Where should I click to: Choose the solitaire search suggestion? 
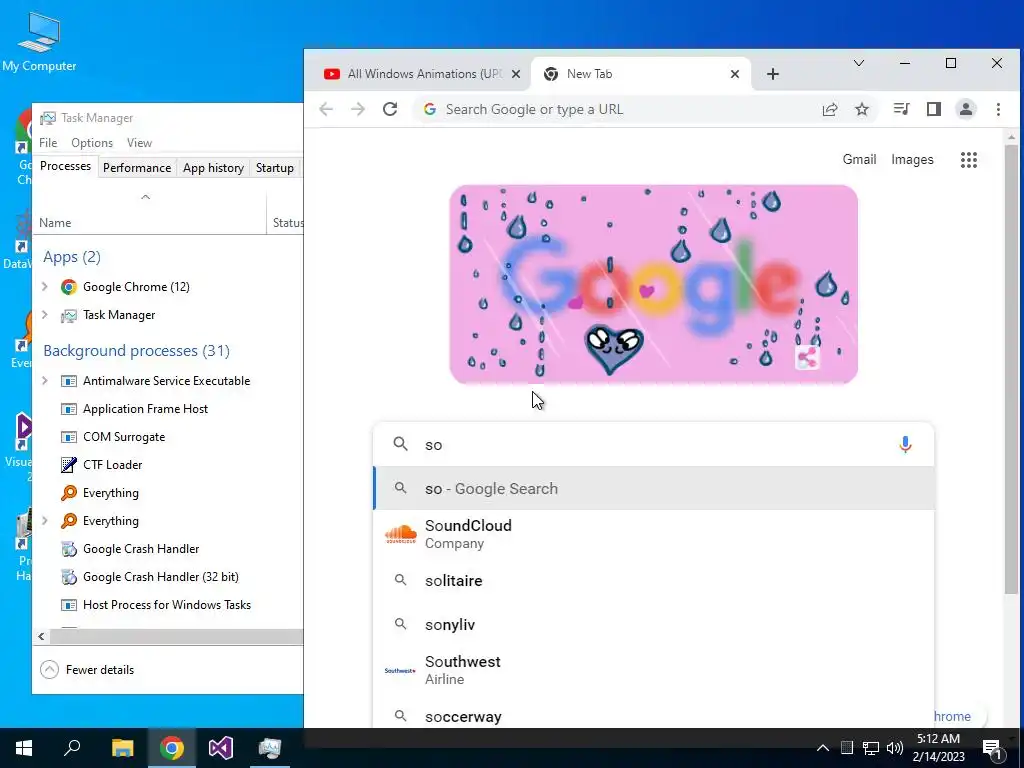pyautogui.click(x=654, y=581)
